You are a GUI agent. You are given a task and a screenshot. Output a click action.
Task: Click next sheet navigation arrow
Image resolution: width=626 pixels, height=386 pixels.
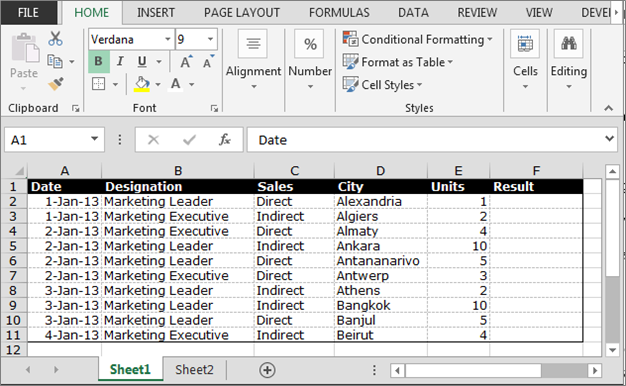[x=56, y=370]
